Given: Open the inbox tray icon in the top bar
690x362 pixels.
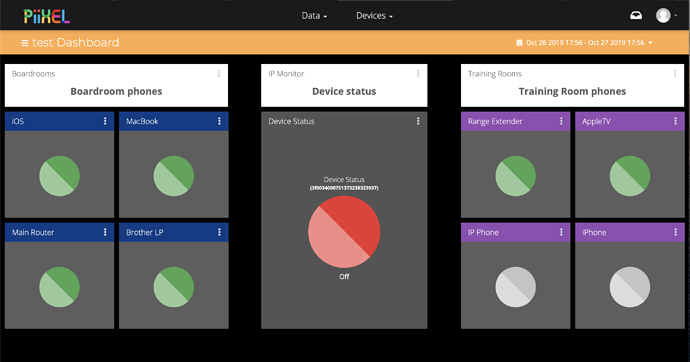Looking at the screenshot, I should (x=636, y=16).
